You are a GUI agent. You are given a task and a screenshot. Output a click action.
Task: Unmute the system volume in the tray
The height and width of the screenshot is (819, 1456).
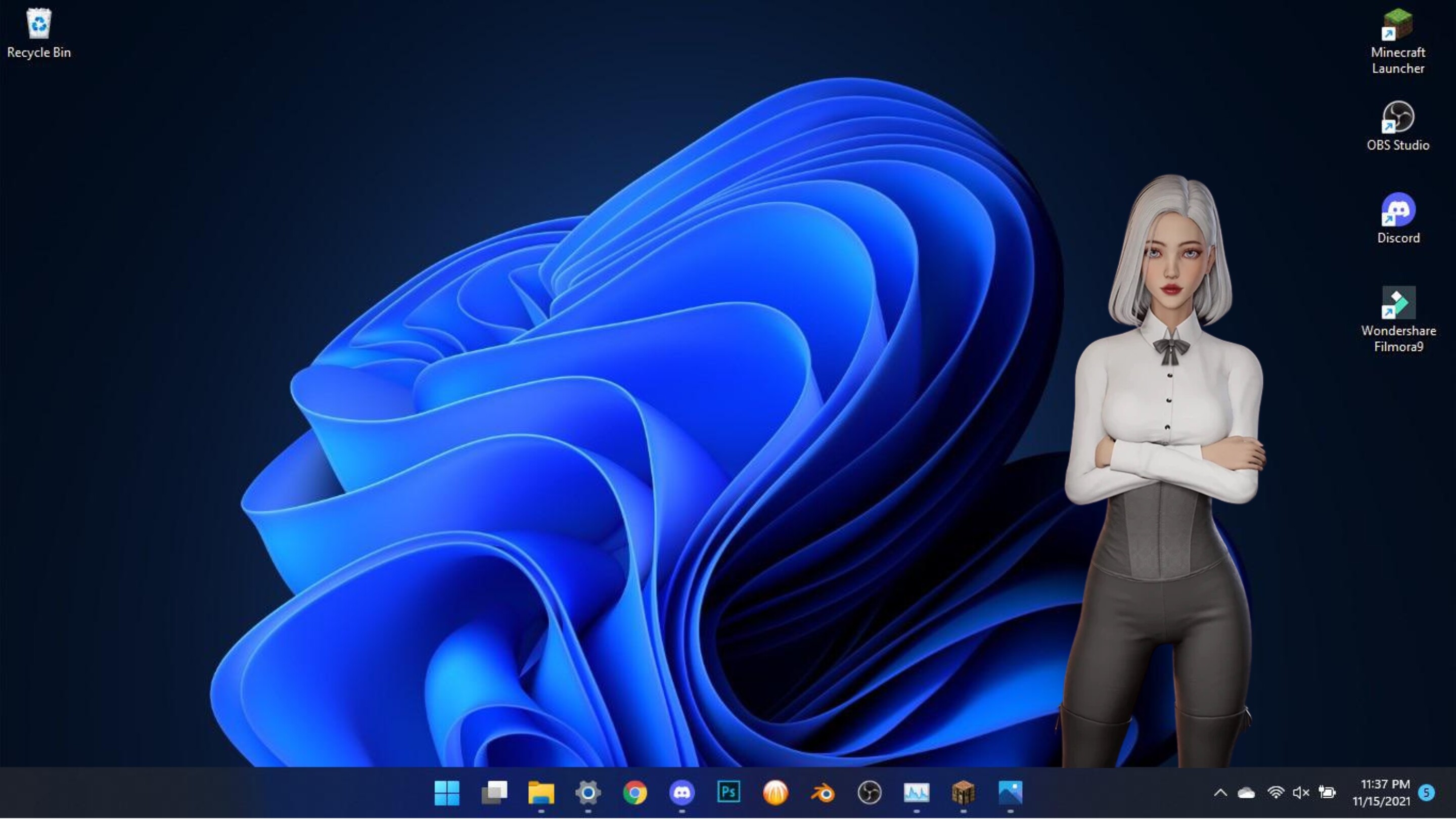pyautogui.click(x=1301, y=794)
